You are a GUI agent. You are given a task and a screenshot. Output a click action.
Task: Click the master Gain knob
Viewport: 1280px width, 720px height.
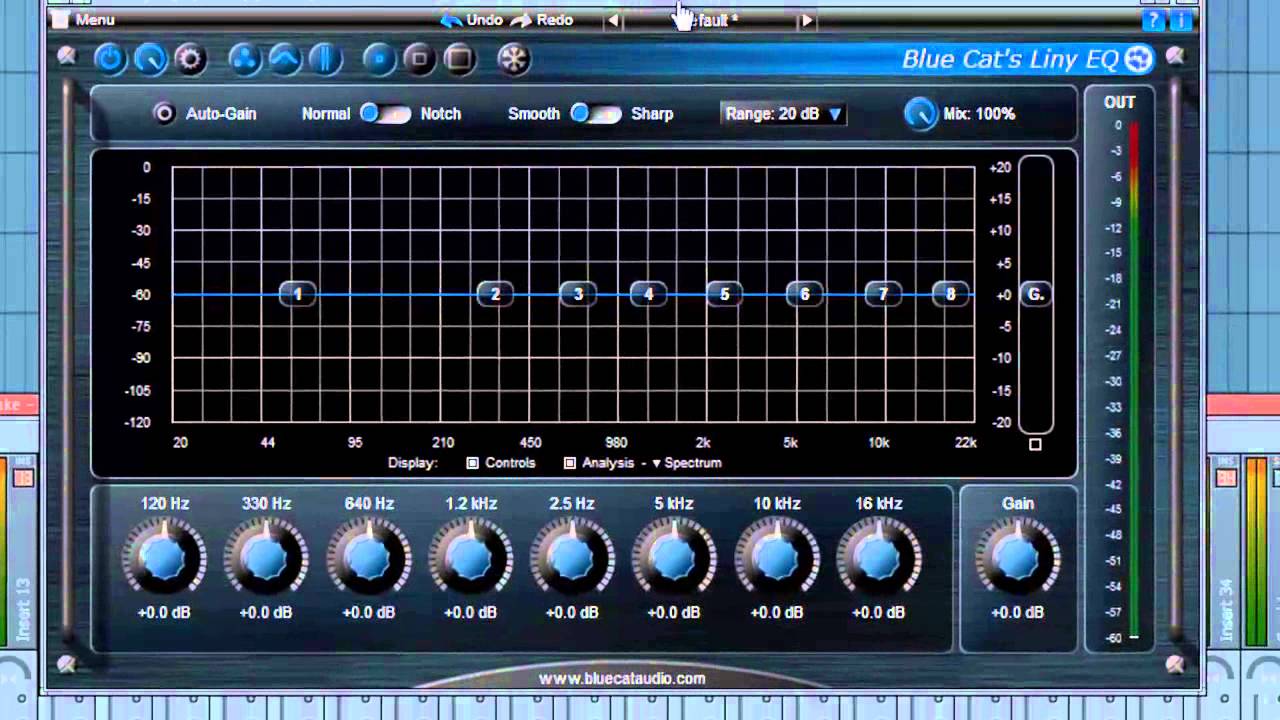click(1018, 558)
